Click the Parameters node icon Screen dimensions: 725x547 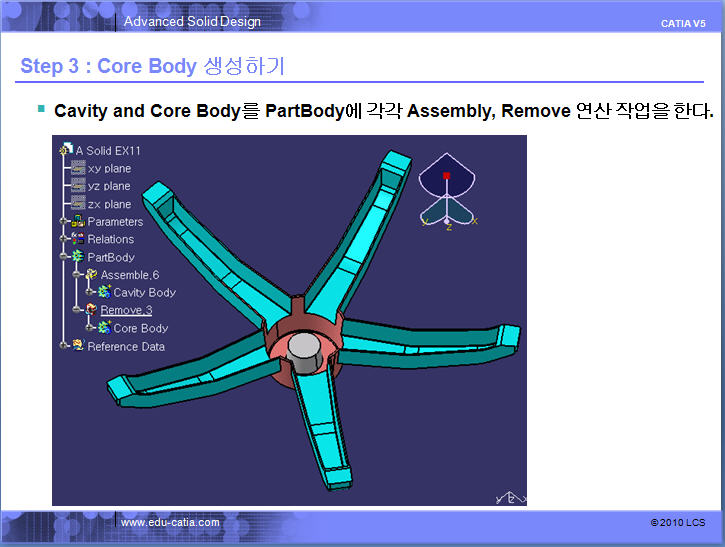tap(78, 222)
